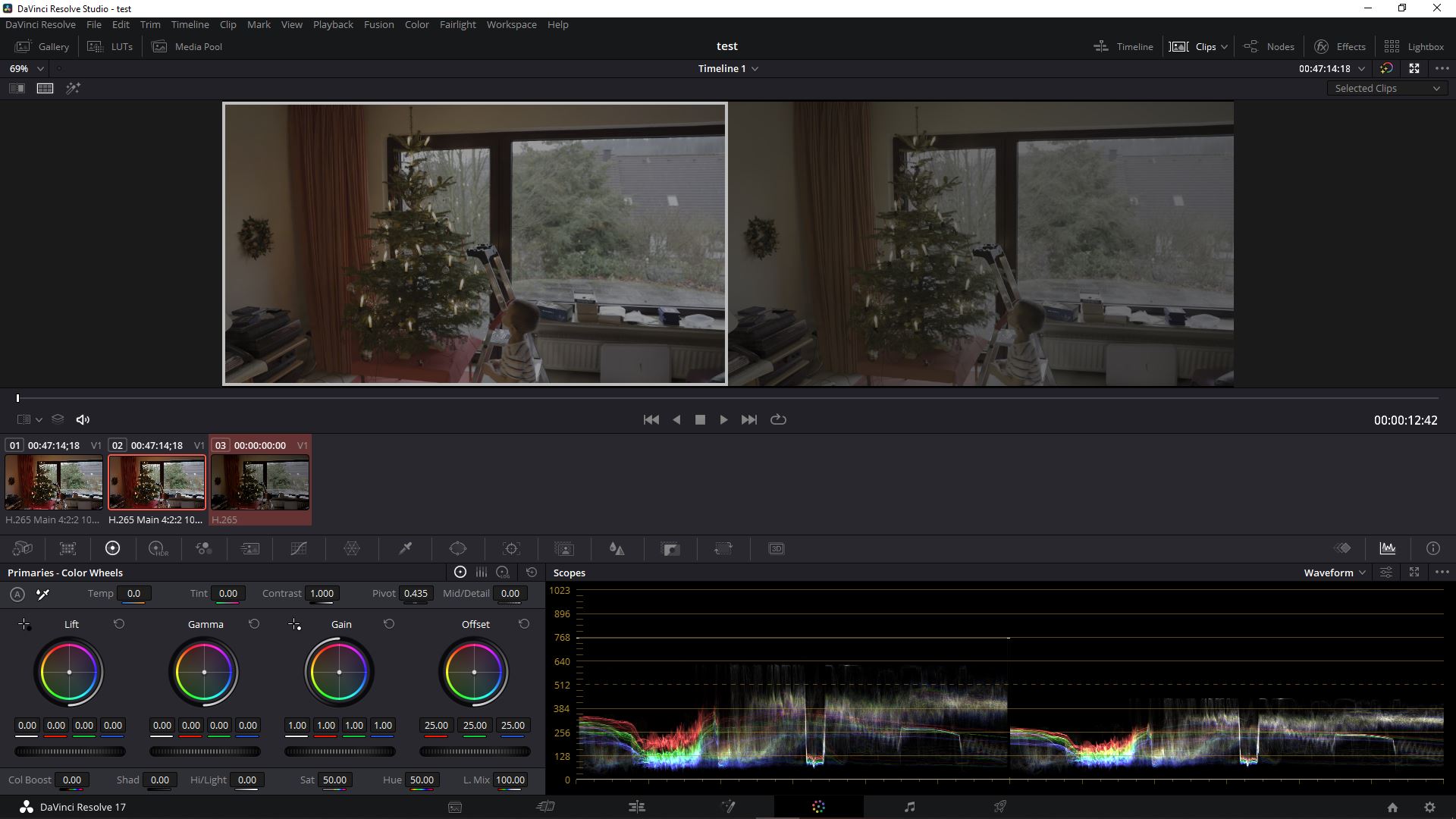Open the Gallery panel
Screen dimensions: 1456x819
pos(42,46)
